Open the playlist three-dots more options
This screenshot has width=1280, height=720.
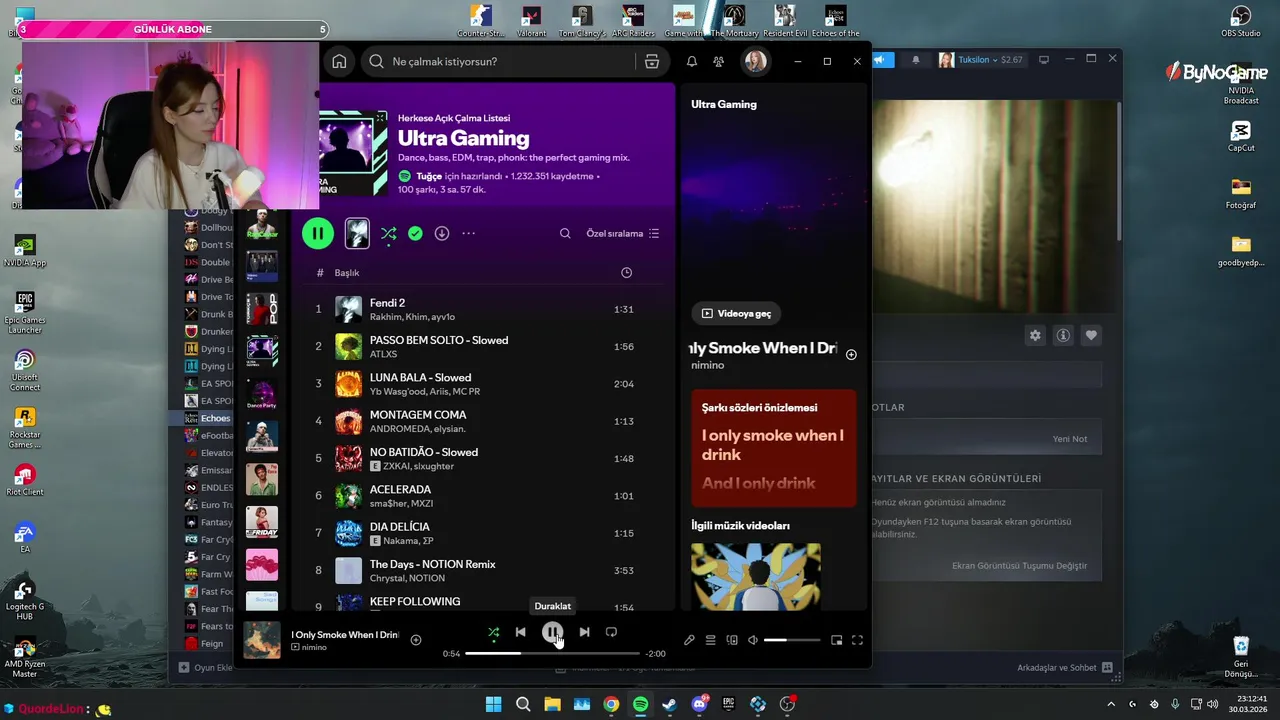468,233
